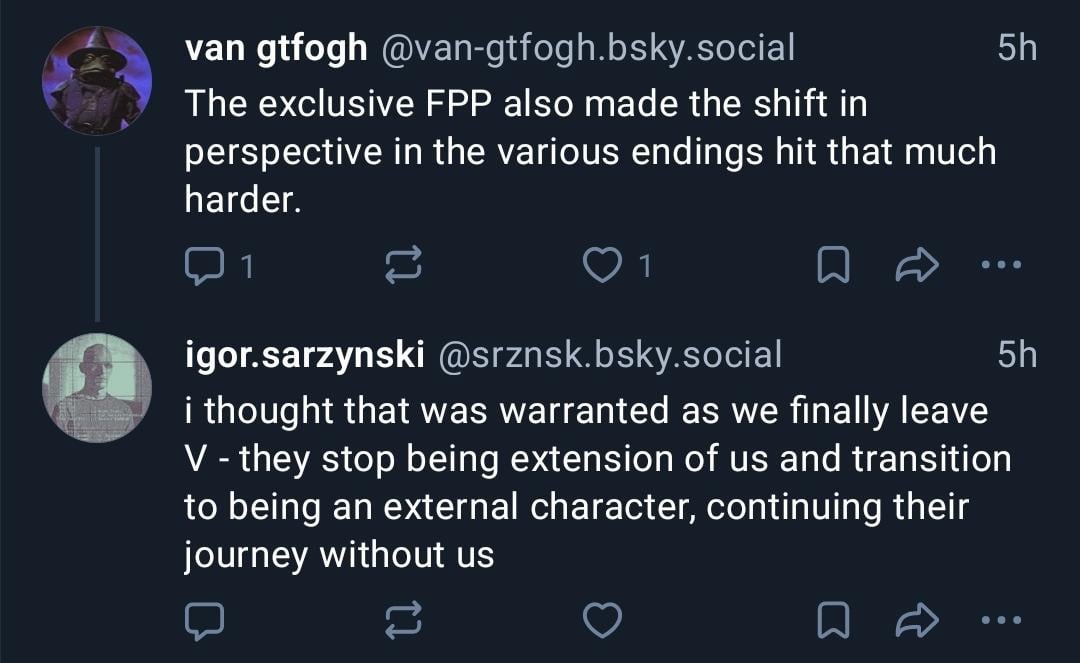This screenshot has width=1080, height=663.
Task: Visit @van-gtfogh.bsky.social handle
Action: pos(588,48)
